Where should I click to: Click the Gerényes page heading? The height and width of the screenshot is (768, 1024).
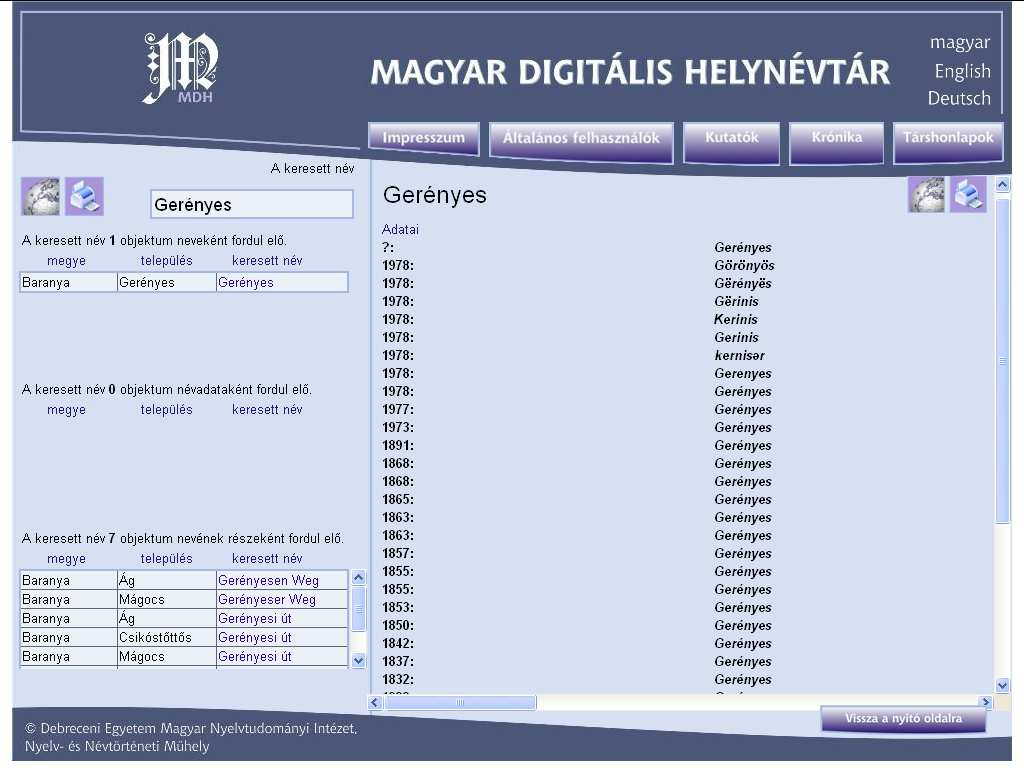pyautogui.click(x=434, y=195)
